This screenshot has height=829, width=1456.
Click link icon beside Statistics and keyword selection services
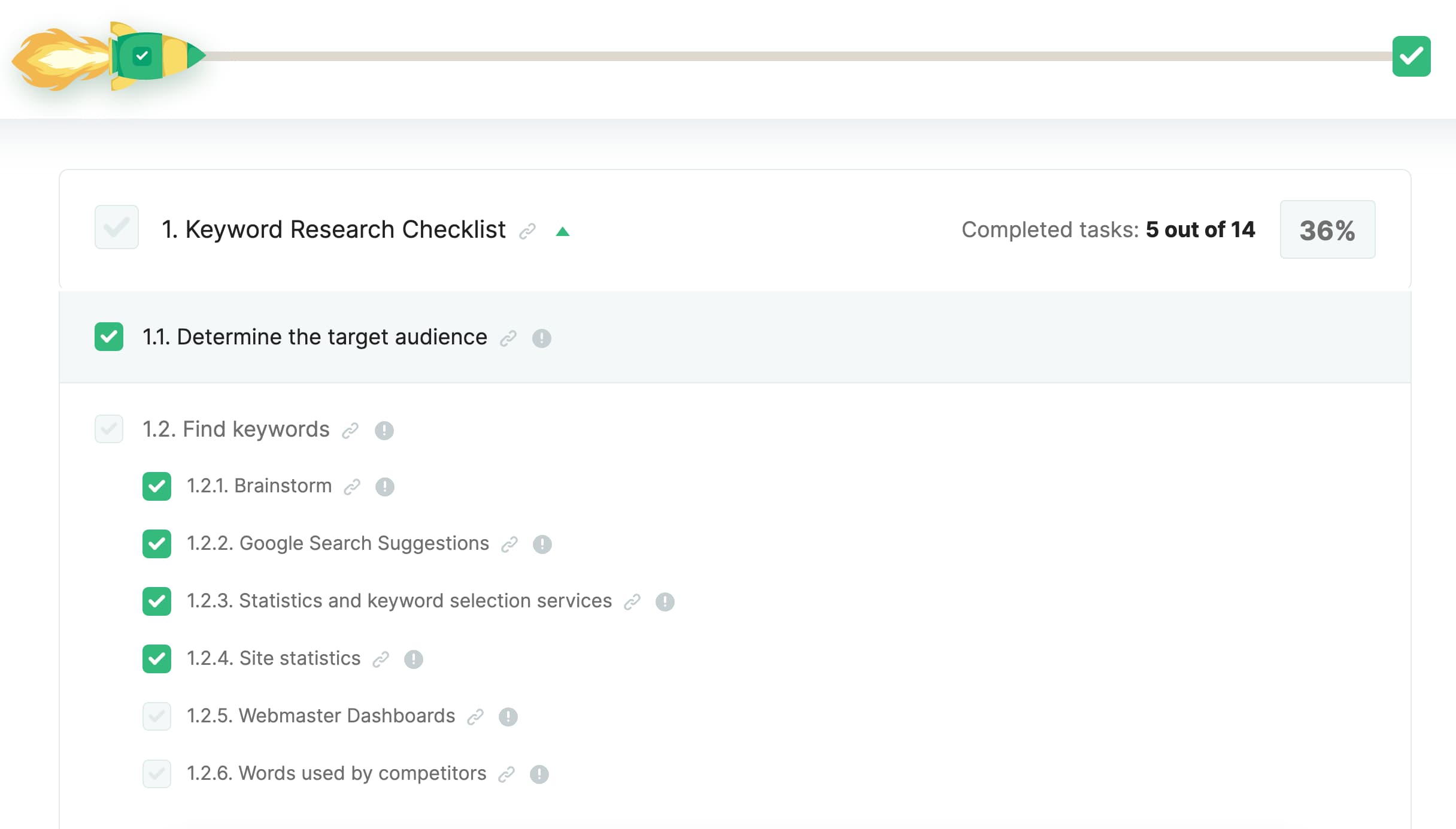click(633, 602)
